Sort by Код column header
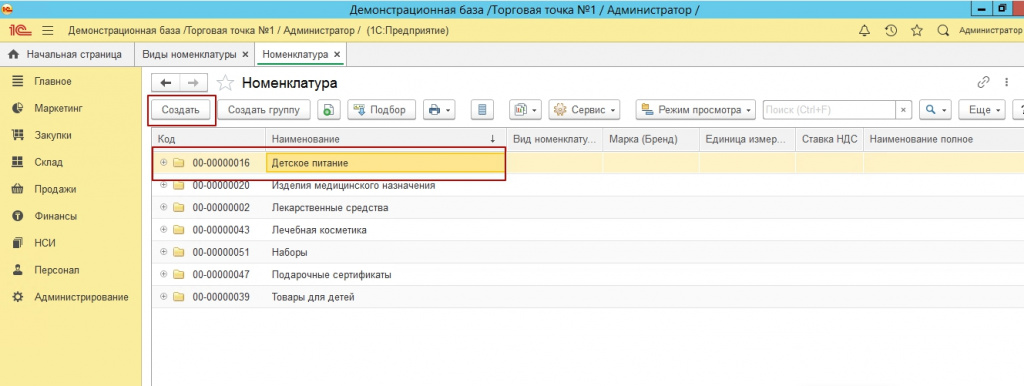Image resolution: width=1024 pixels, height=386 pixels. 208,139
